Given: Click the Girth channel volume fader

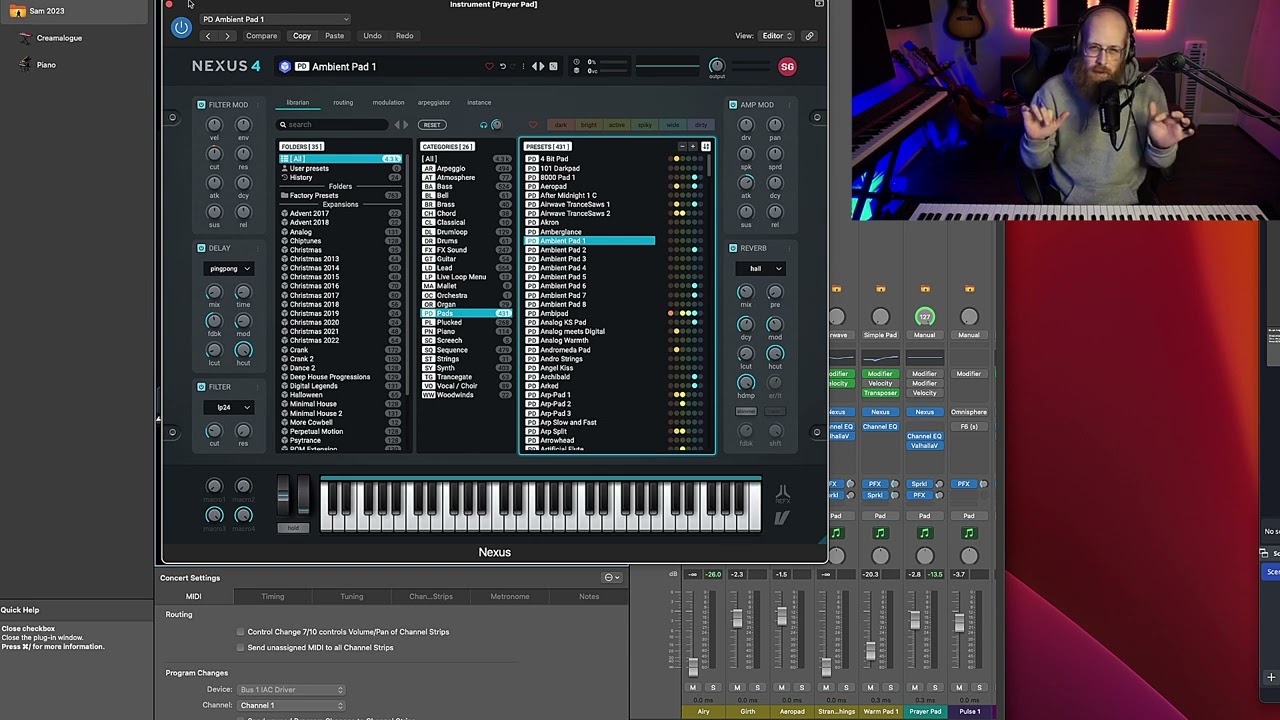Looking at the screenshot, I should tap(737, 619).
